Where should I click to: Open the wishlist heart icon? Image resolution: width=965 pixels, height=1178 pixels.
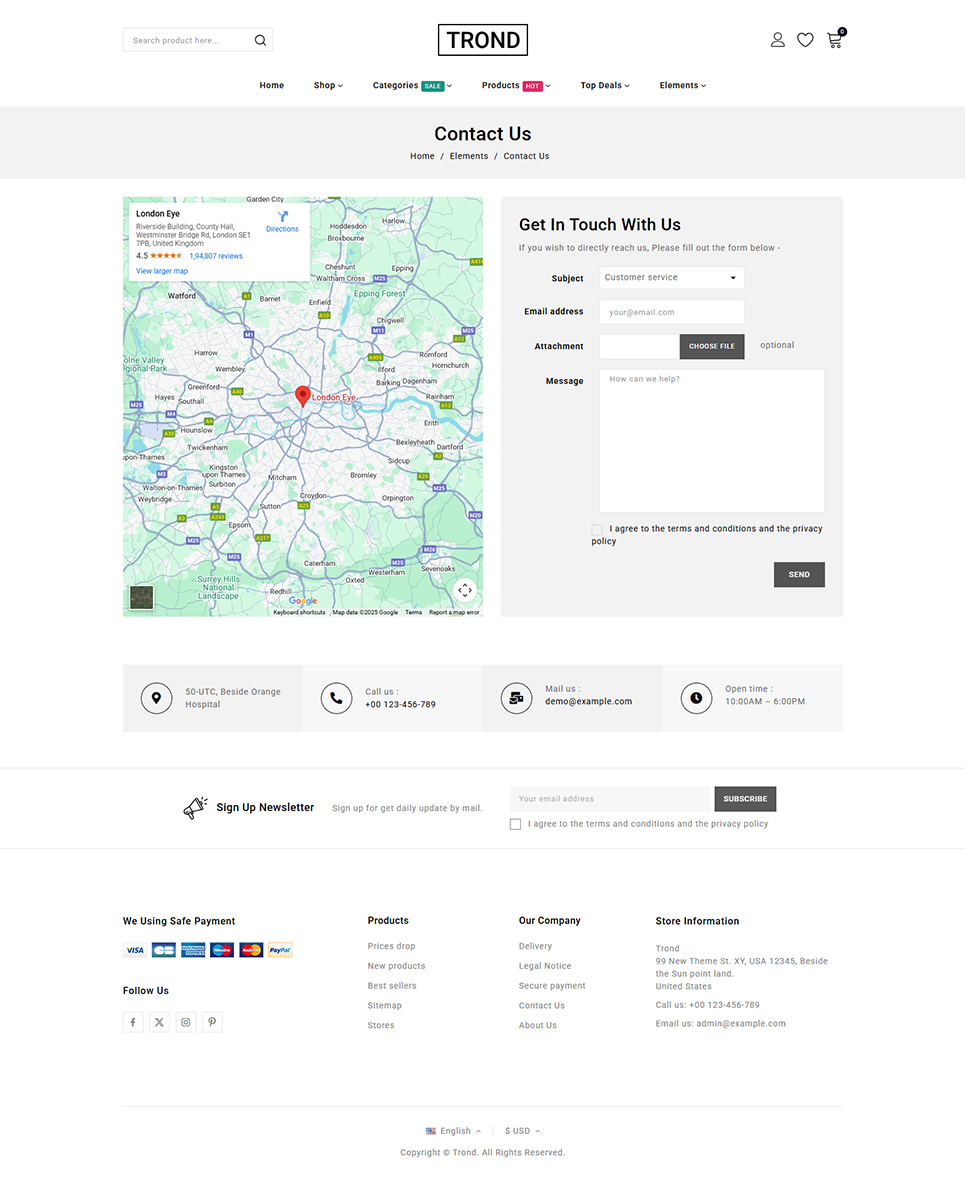tap(805, 40)
